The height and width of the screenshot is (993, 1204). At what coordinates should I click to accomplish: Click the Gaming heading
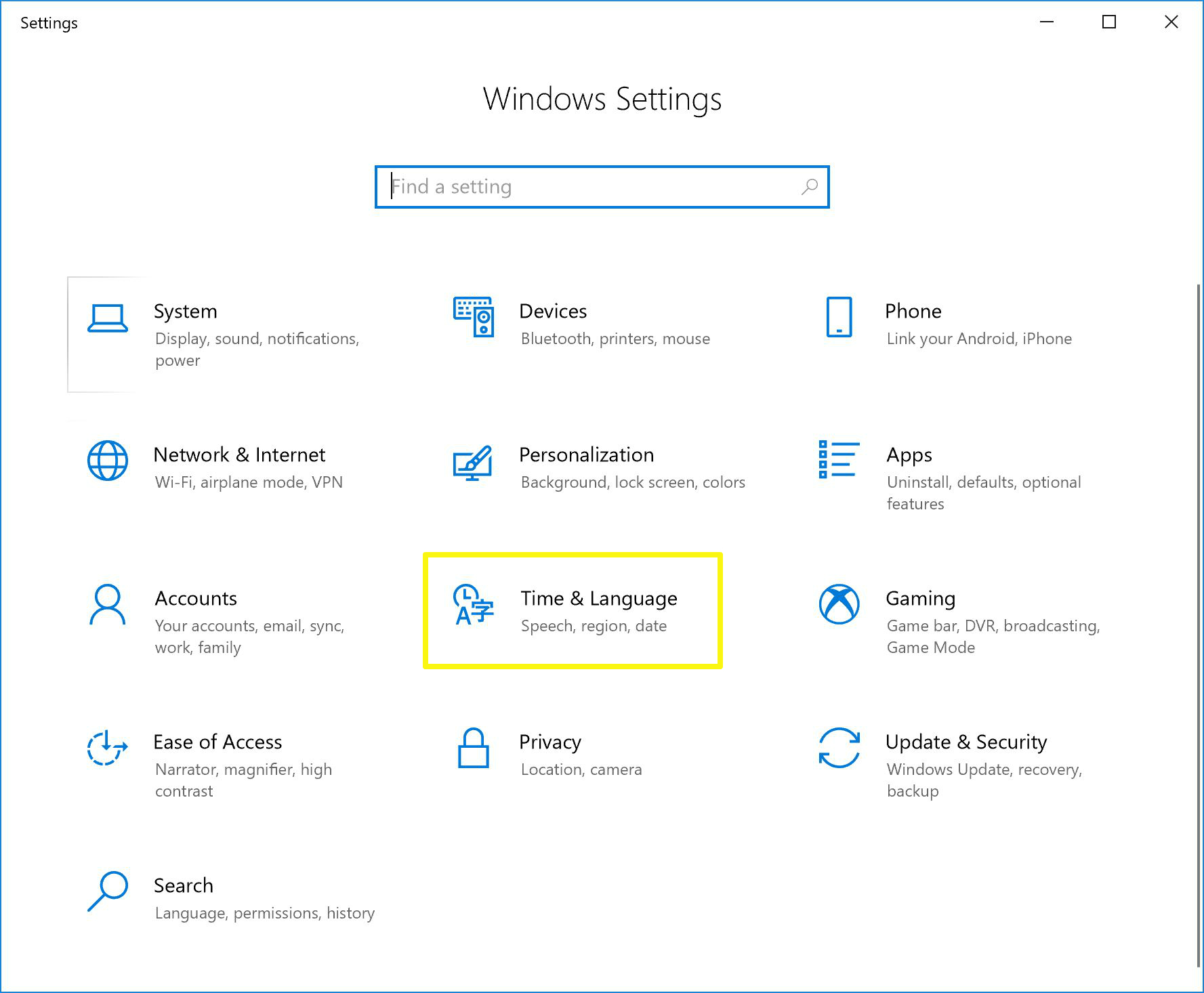(x=921, y=599)
